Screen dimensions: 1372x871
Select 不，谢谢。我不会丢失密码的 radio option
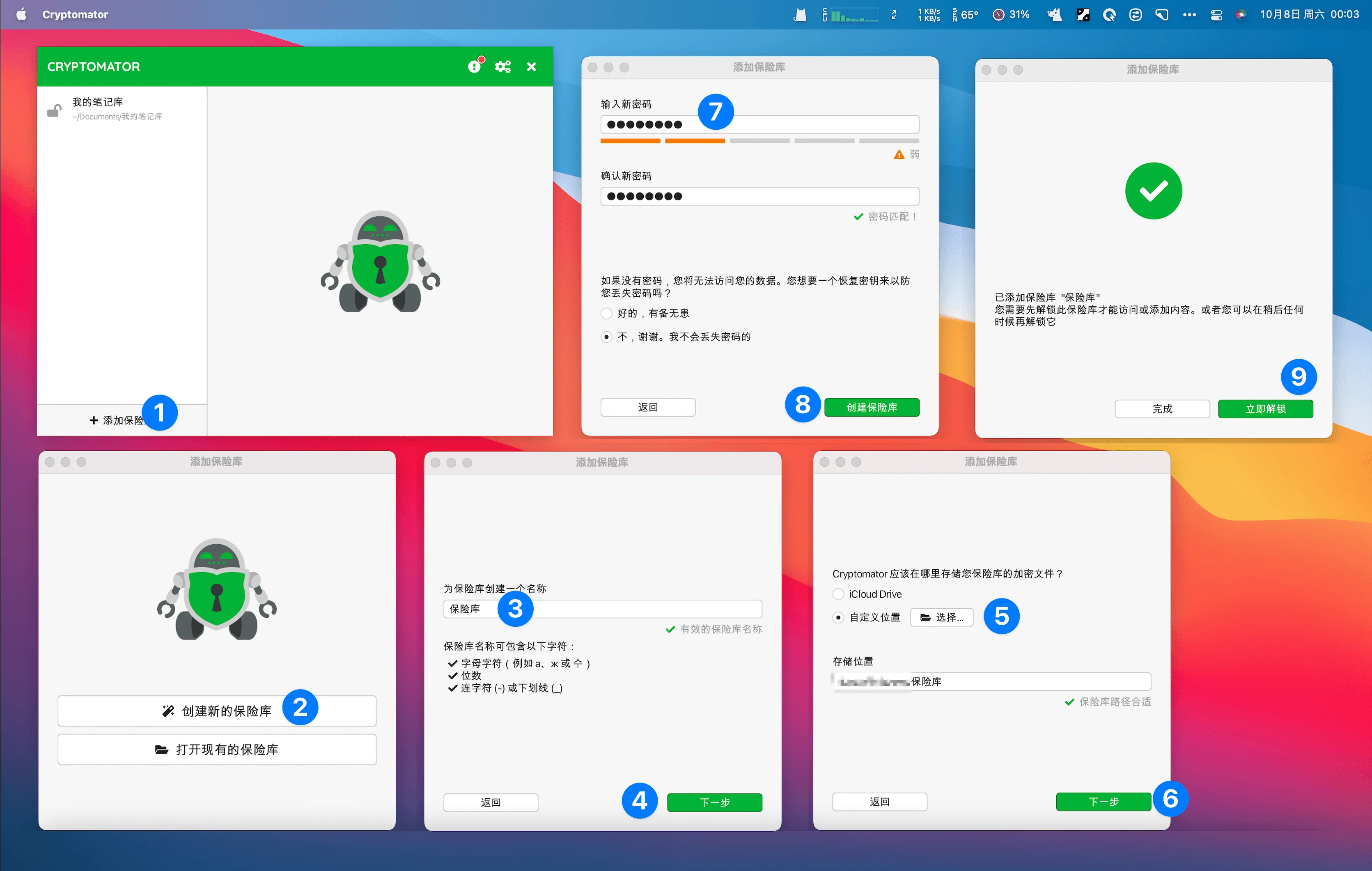pos(607,337)
